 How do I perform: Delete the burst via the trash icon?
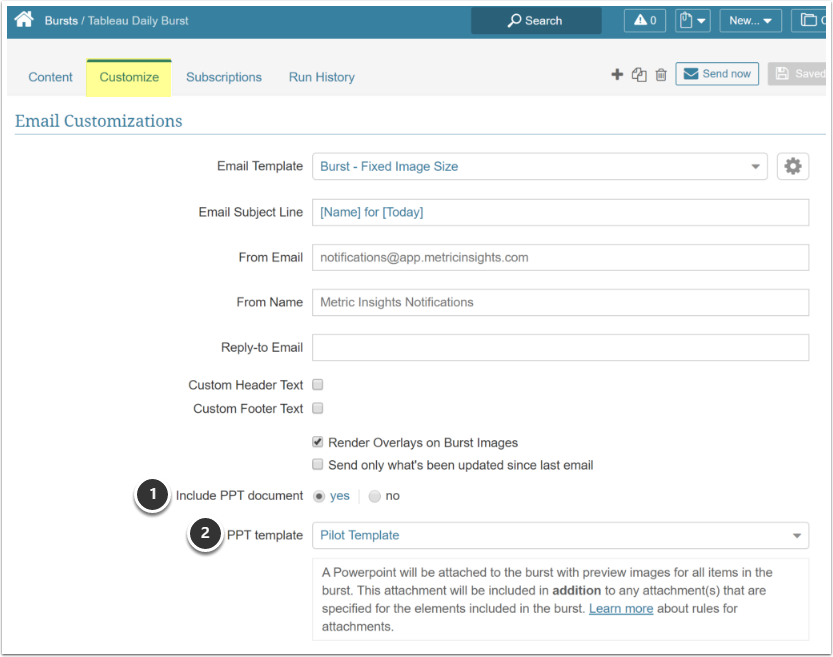click(x=661, y=74)
